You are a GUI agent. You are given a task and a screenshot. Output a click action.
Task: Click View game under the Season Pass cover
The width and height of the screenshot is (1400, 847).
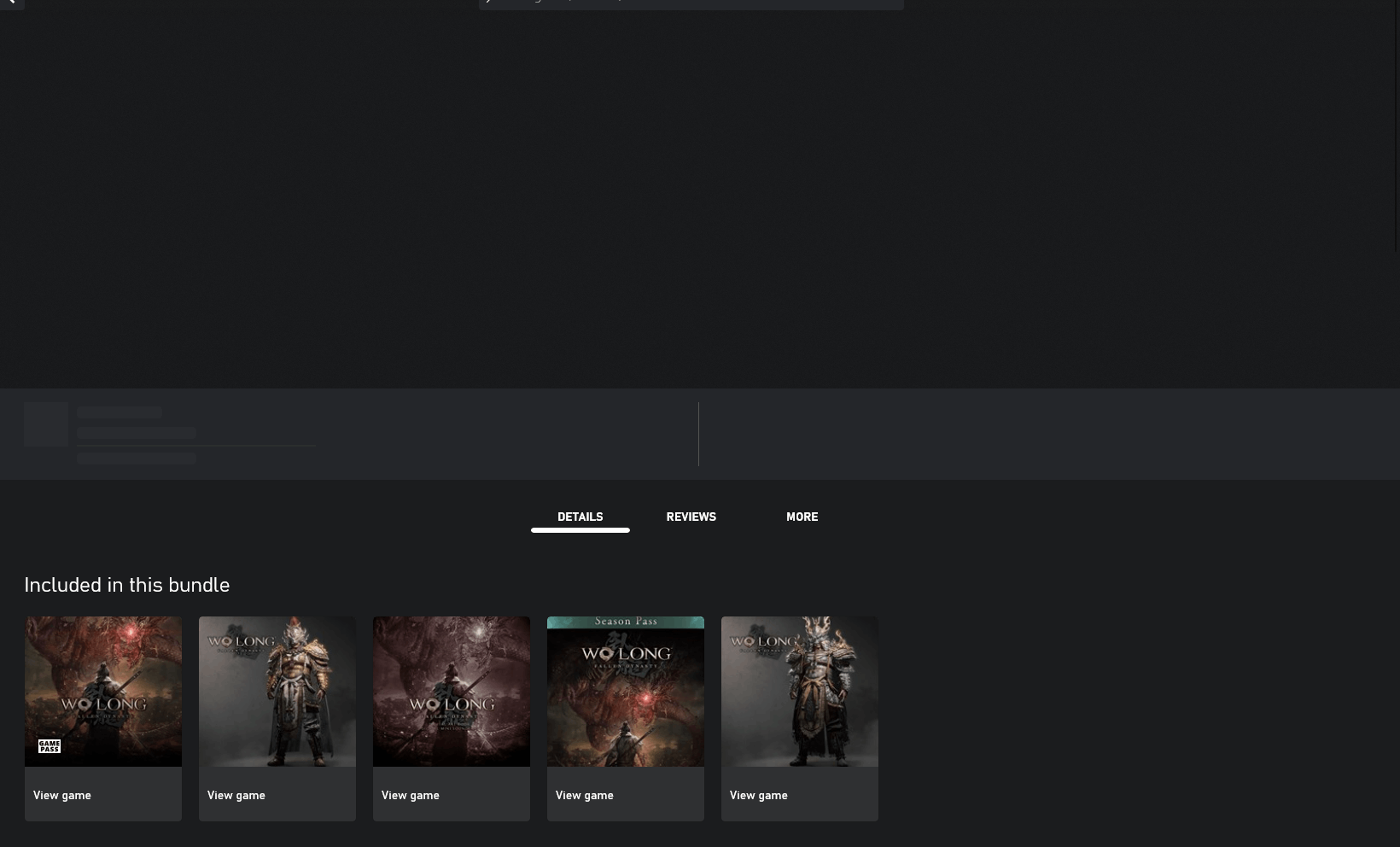(x=584, y=795)
